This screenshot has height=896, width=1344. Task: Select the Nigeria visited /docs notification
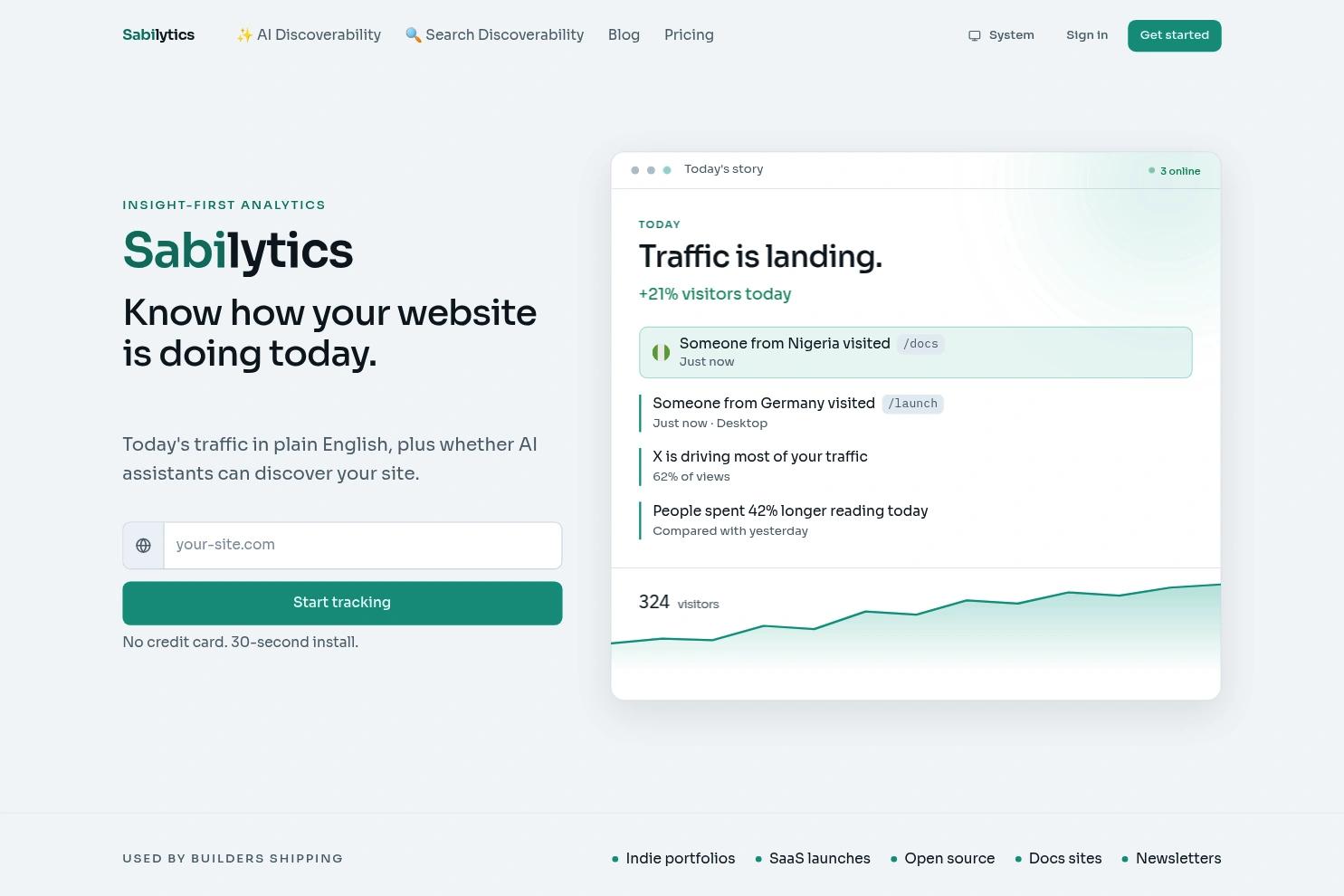(915, 352)
